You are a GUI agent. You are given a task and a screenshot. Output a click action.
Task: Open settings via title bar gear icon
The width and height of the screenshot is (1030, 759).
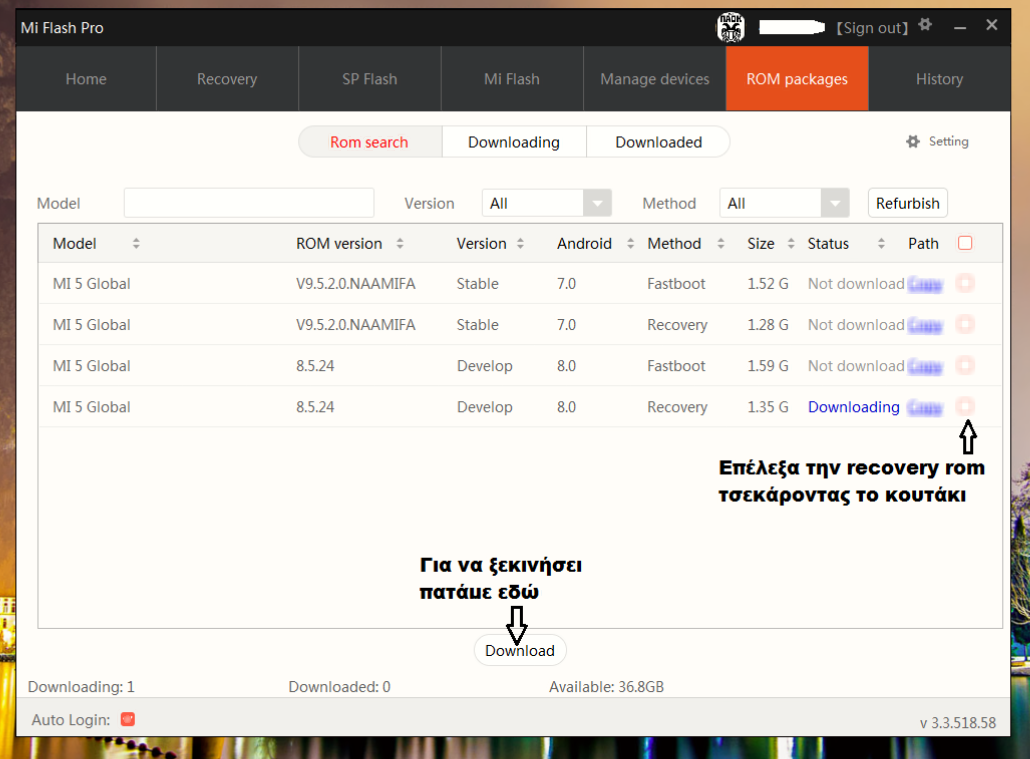click(926, 26)
